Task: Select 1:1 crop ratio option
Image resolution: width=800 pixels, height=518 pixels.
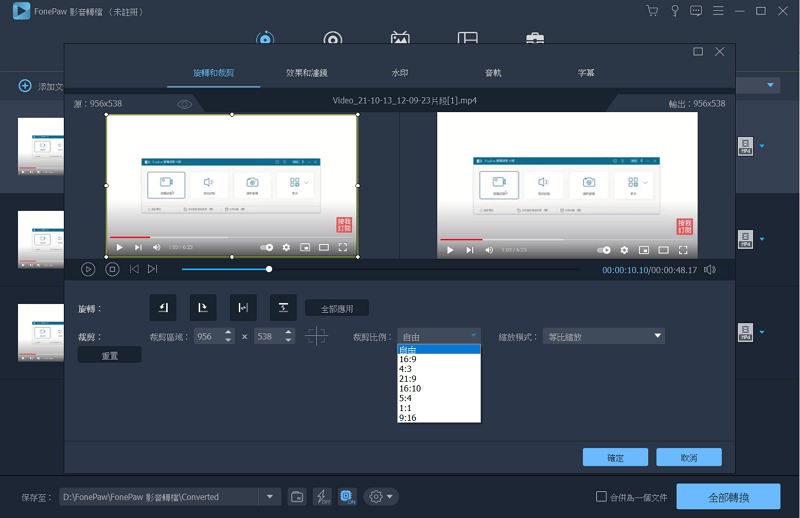Action: coord(406,407)
